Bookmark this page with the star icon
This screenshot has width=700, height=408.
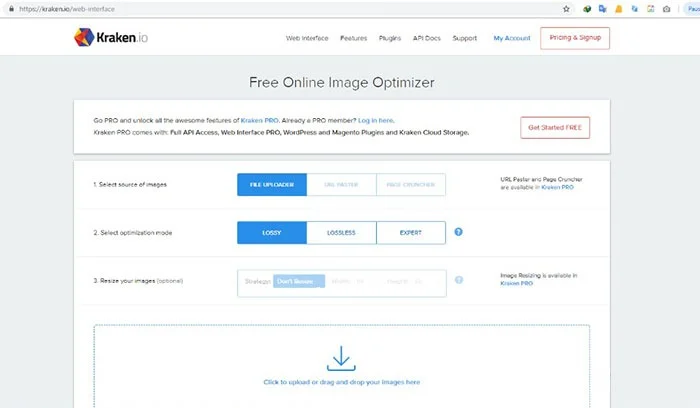[566, 9]
